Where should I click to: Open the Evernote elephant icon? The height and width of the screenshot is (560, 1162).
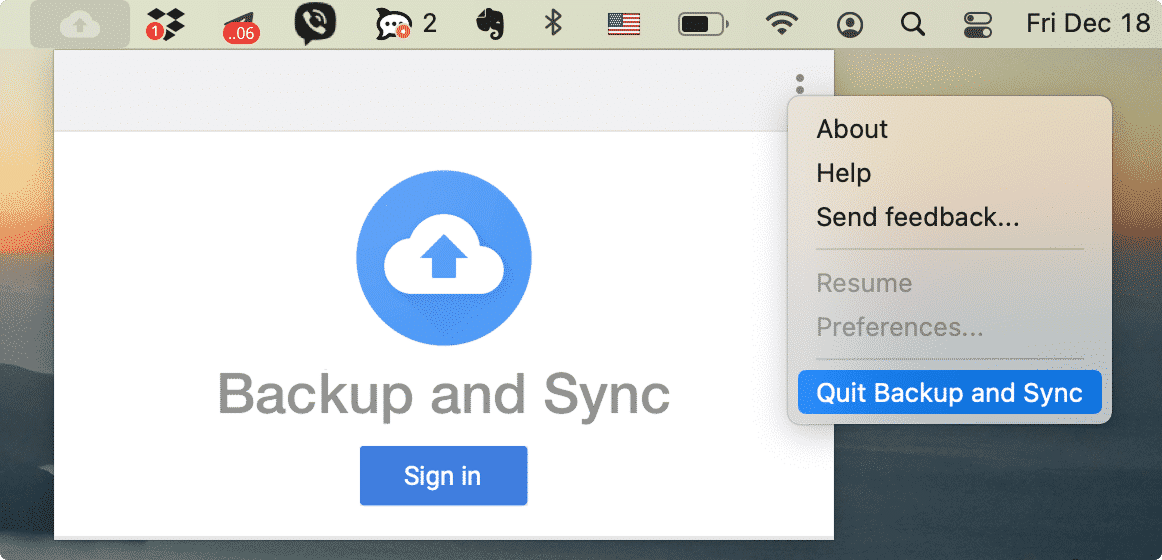pyautogui.click(x=488, y=23)
